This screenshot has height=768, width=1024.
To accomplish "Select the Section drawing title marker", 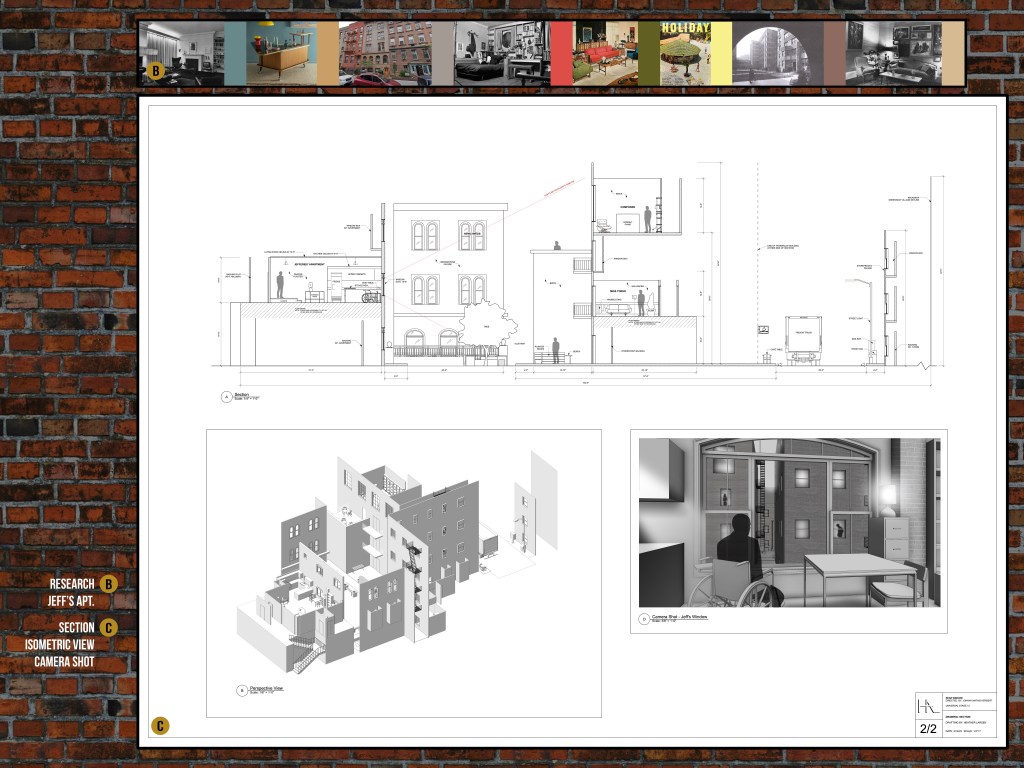I will tap(226, 397).
